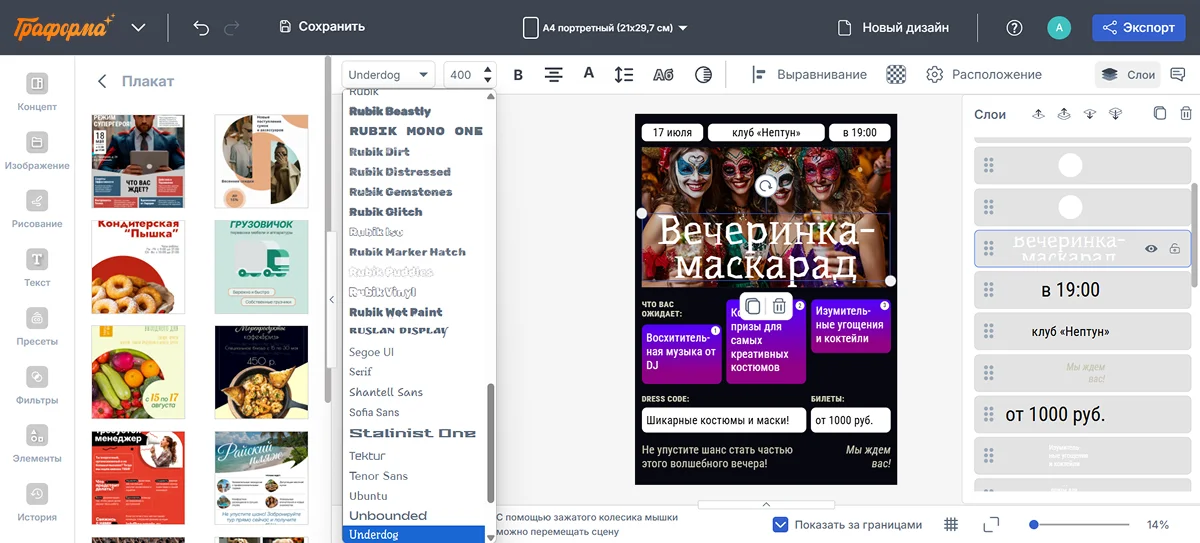
Task: Open the Underdog font family dropdown
Action: click(388, 74)
